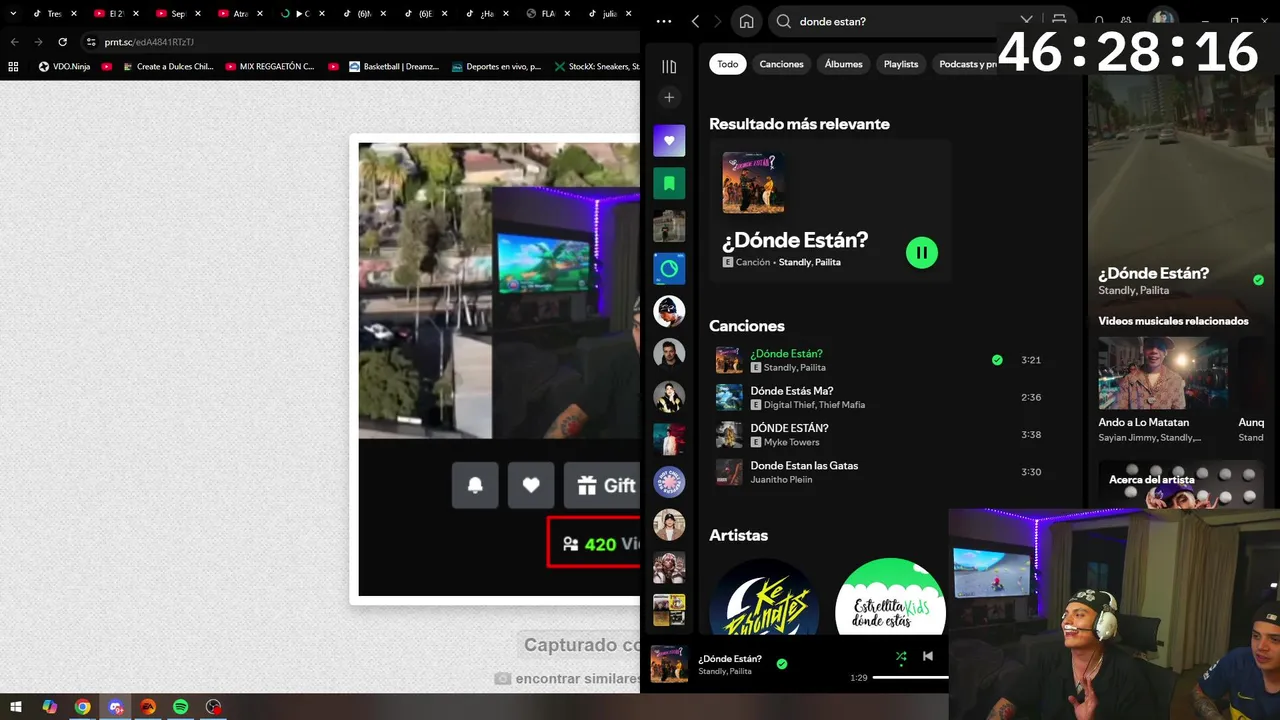Viewport: 1280px width, 720px height.
Task: Click Chrome address bar with prnt.sc URL
Action: coord(360,42)
